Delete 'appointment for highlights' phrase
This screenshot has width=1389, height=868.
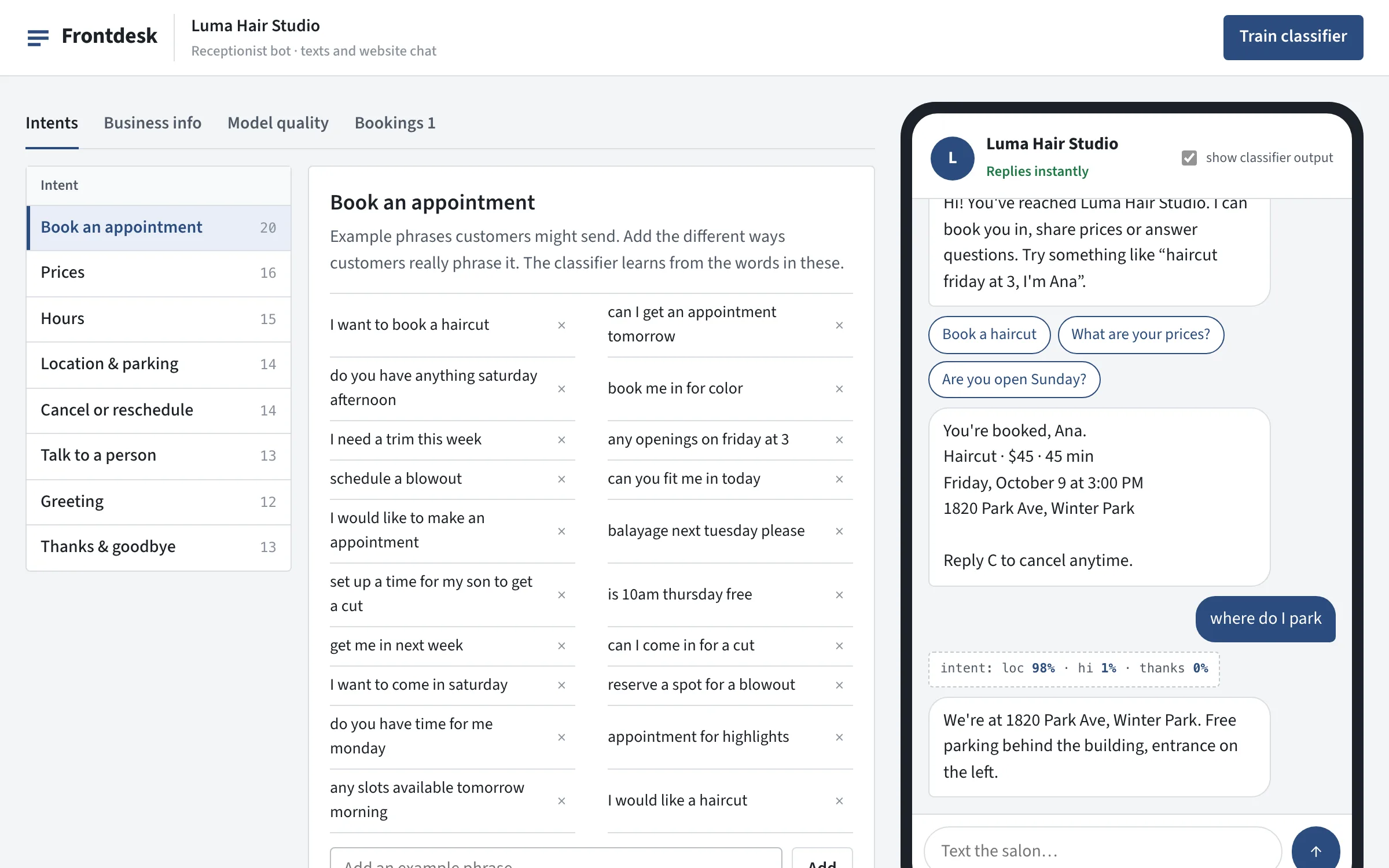coord(839,737)
